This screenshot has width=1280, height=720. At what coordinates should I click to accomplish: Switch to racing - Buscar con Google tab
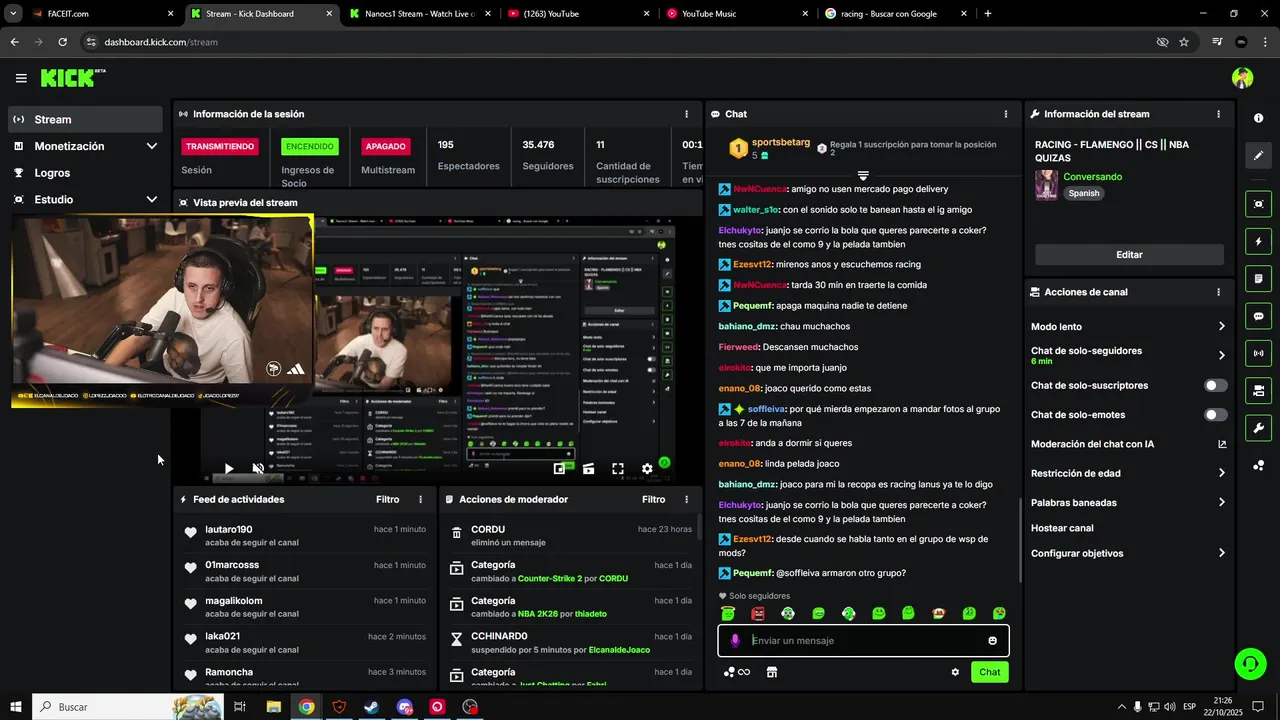pos(896,14)
